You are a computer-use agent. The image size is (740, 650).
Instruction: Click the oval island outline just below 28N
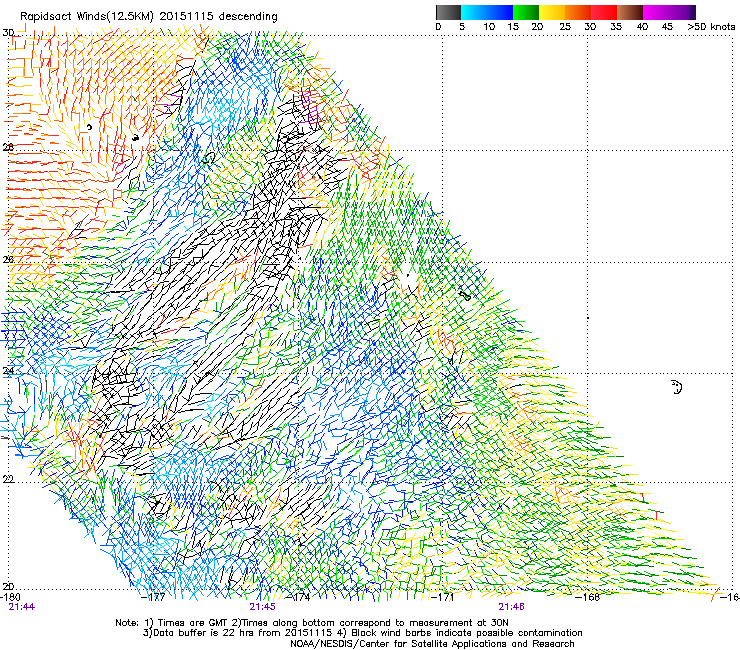tap(208, 158)
